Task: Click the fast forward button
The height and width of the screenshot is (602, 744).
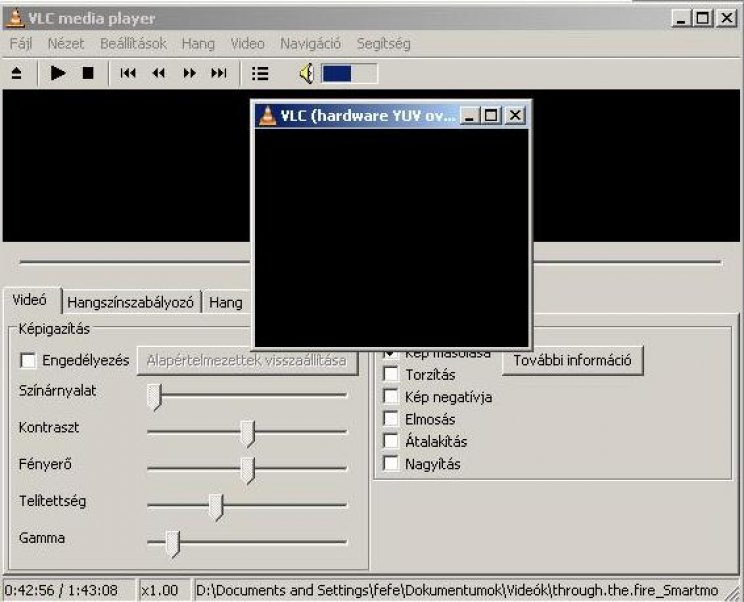Action: click(x=190, y=73)
